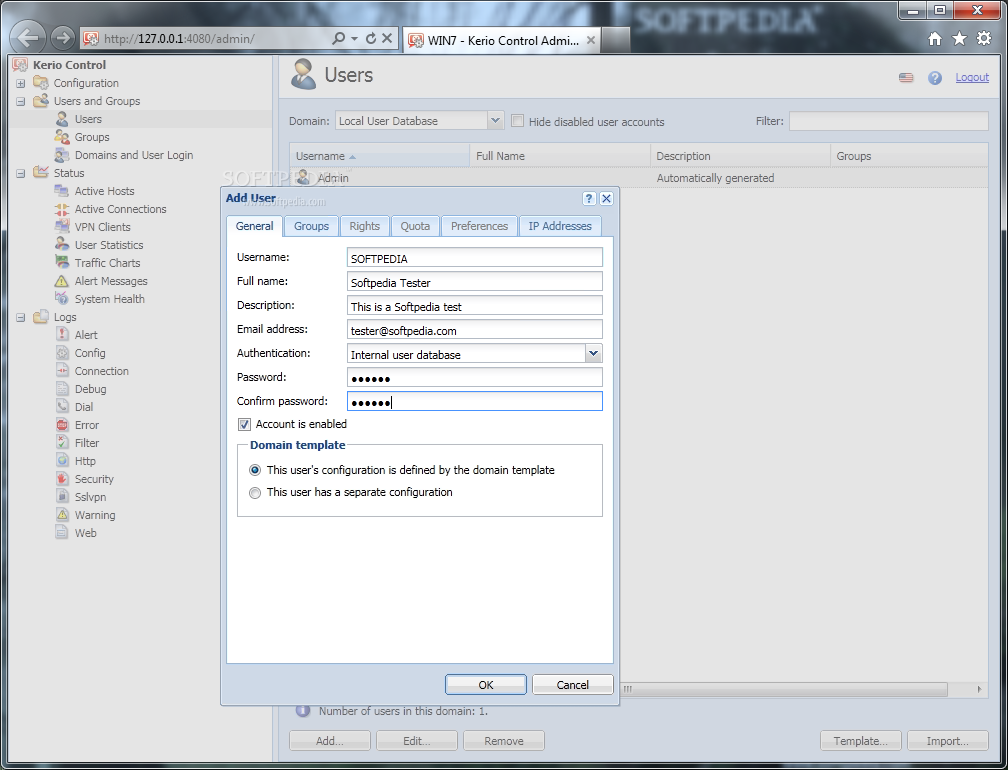Sort by the Username column header

(x=379, y=156)
